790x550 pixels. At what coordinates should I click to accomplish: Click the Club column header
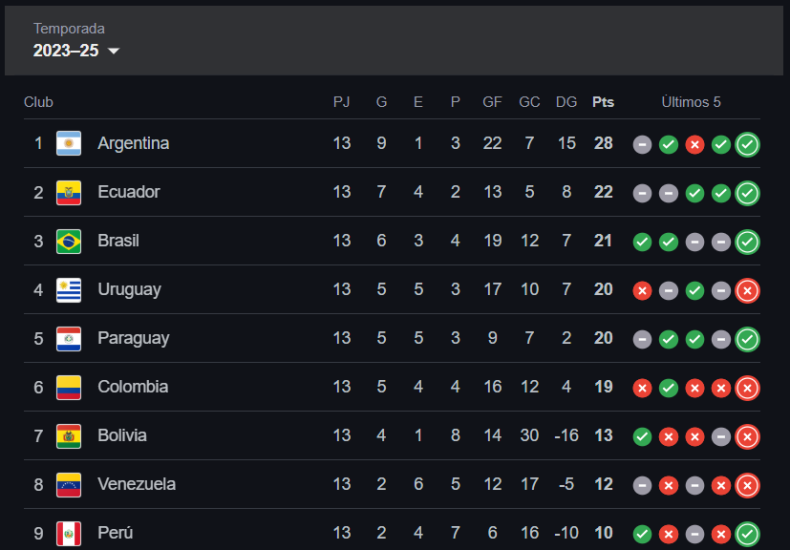coord(38,102)
